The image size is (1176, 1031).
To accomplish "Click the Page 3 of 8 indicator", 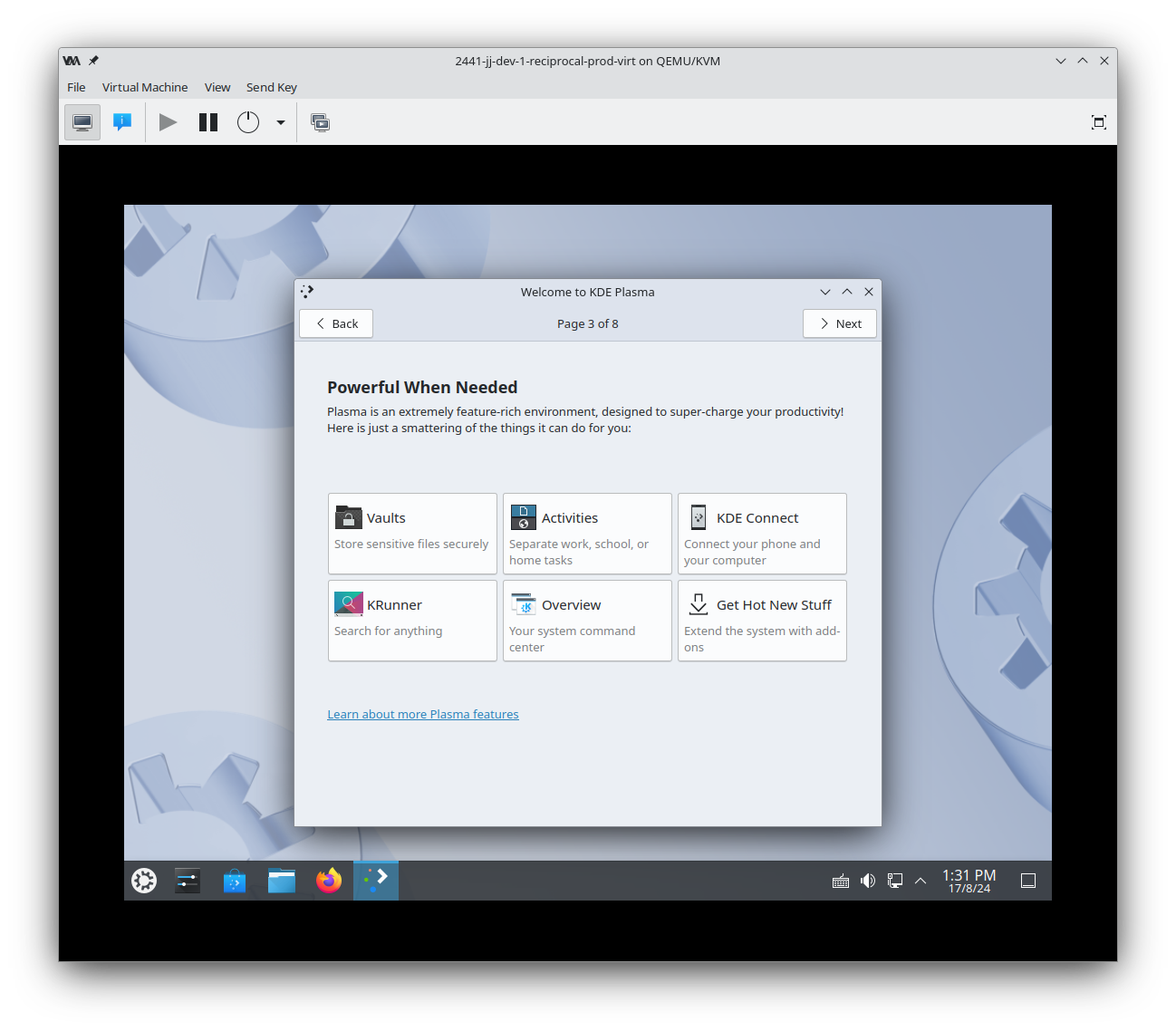I will tap(588, 323).
